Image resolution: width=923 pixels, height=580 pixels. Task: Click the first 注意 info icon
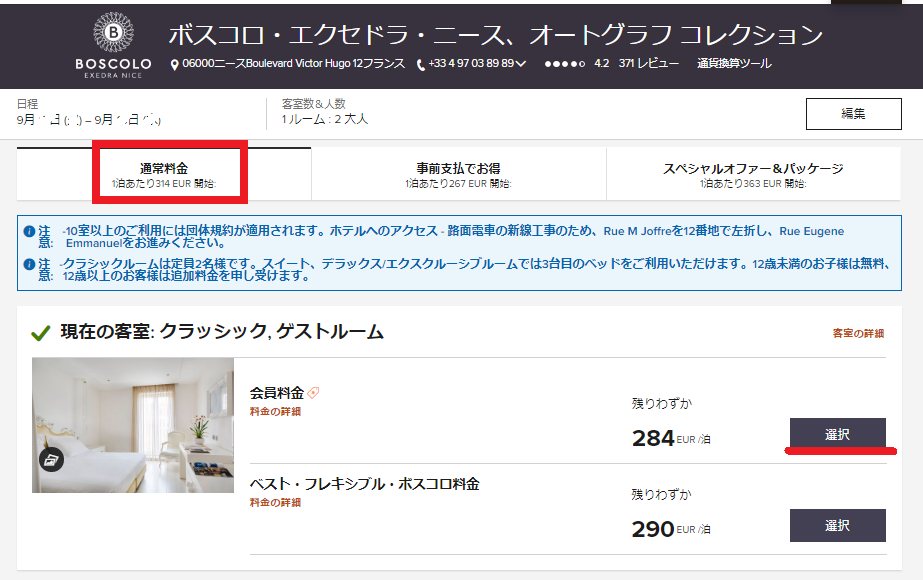pyautogui.click(x=29, y=231)
